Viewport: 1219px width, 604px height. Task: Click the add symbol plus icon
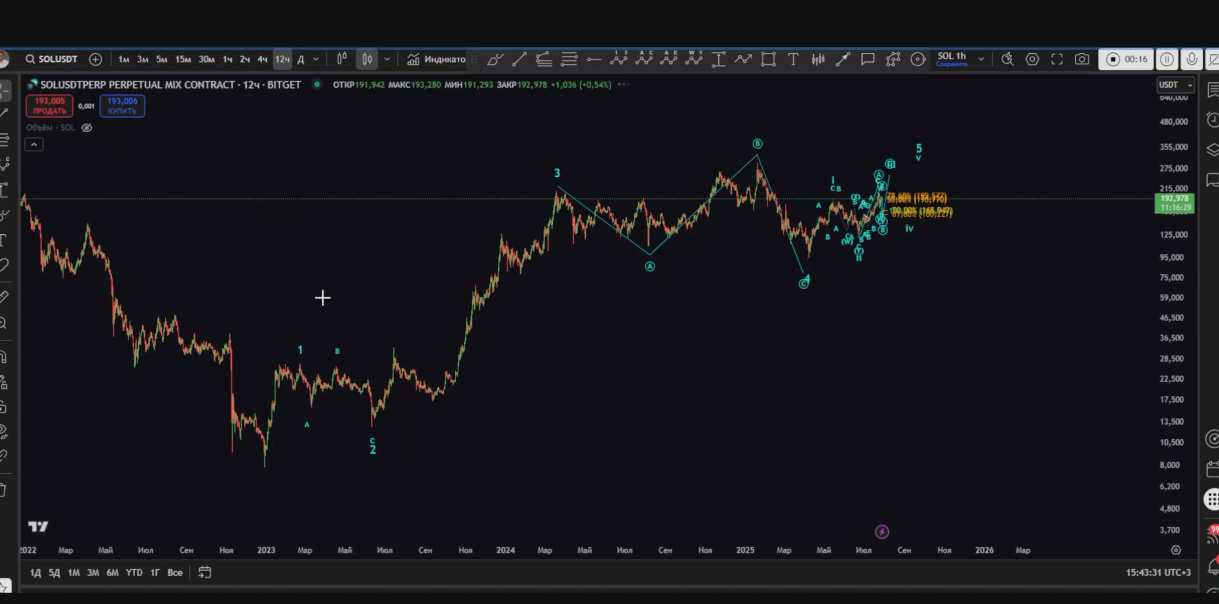[96, 59]
